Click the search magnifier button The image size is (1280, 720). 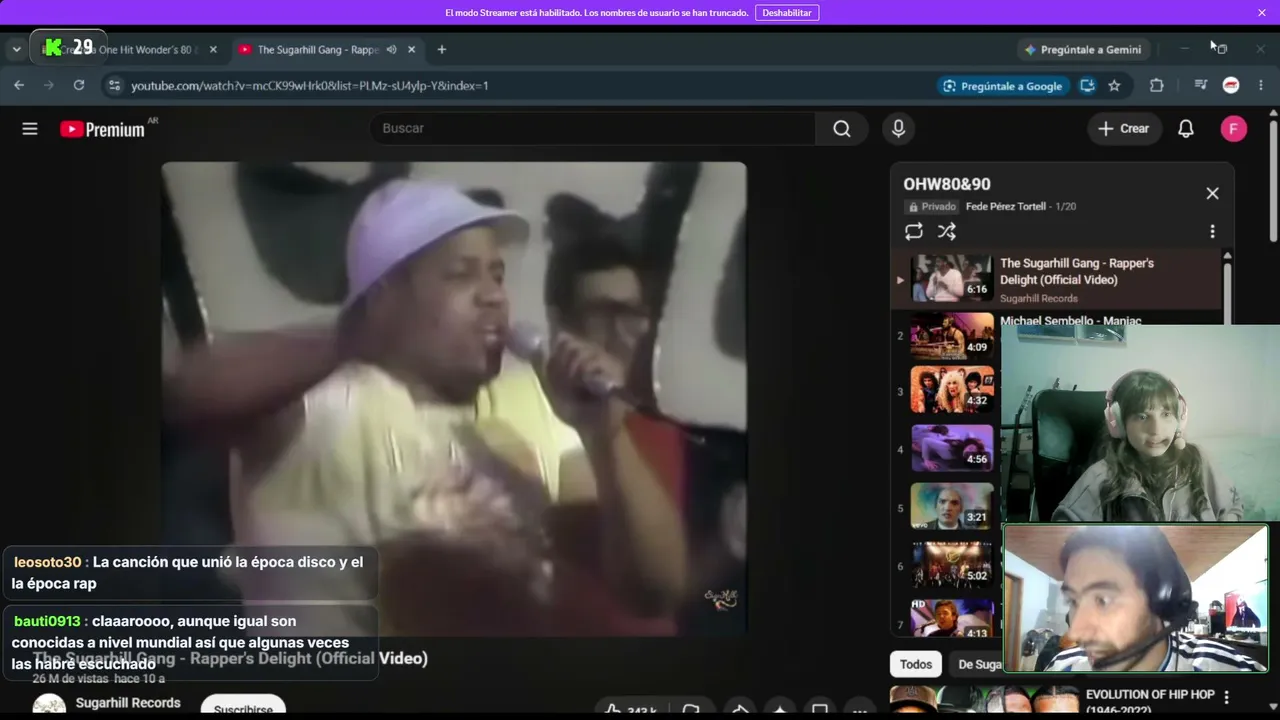click(x=842, y=129)
